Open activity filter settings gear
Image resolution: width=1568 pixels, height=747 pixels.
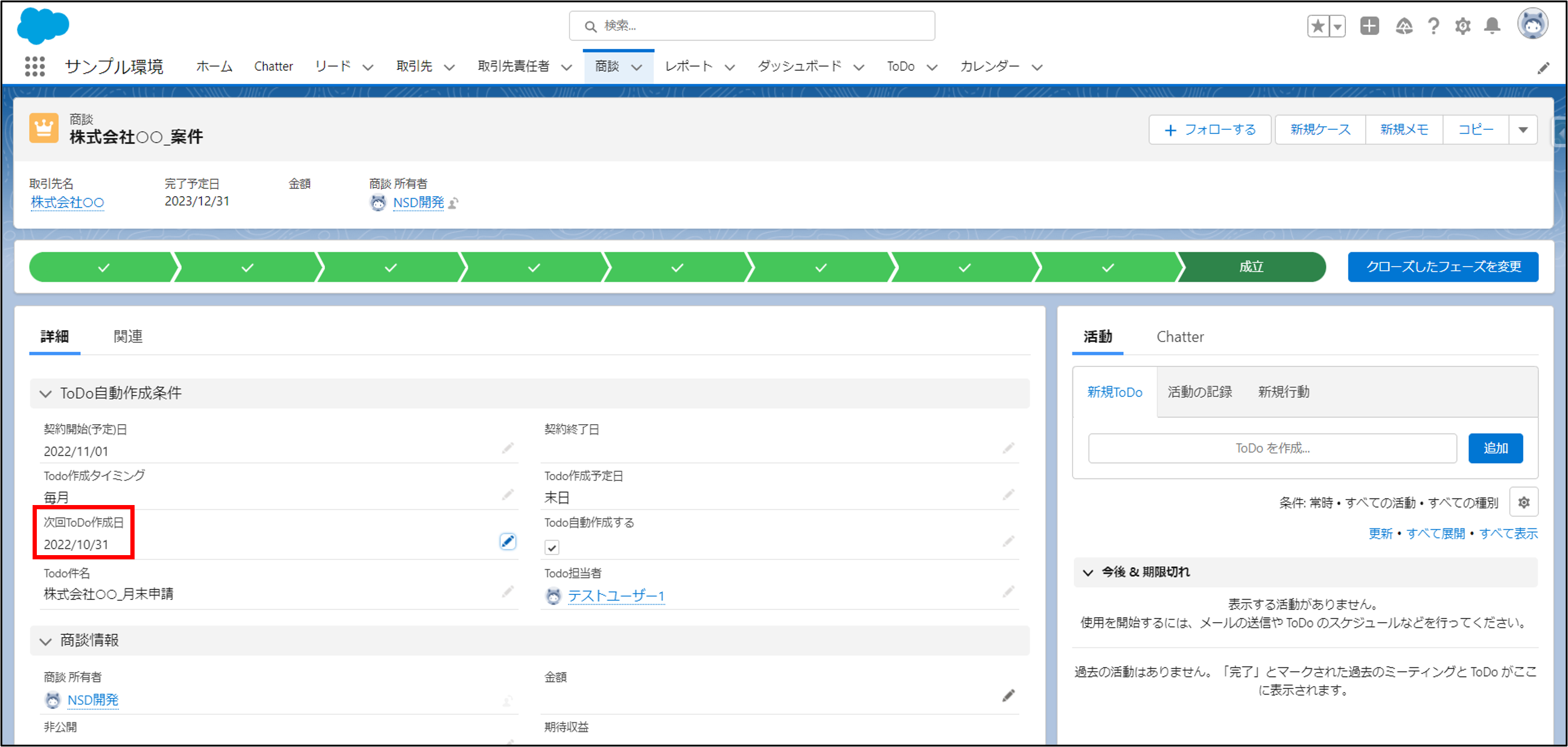tap(1523, 503)
